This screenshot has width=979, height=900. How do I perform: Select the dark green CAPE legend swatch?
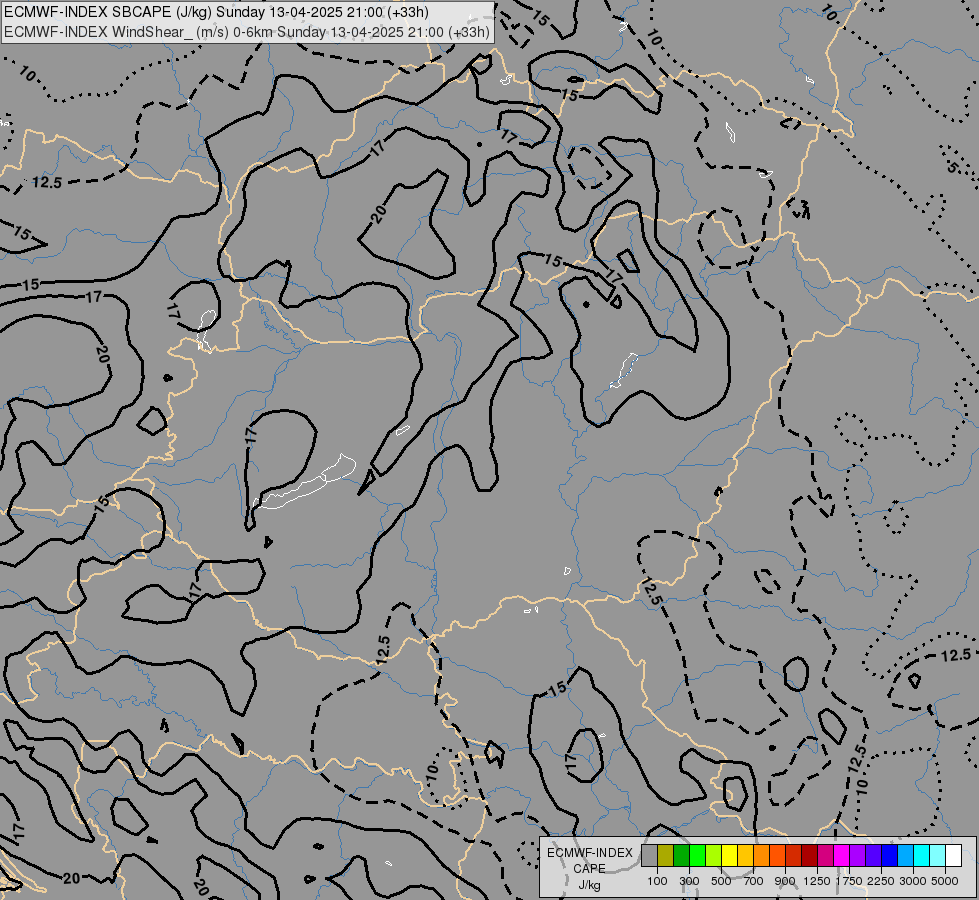click(x=682, y=856)
